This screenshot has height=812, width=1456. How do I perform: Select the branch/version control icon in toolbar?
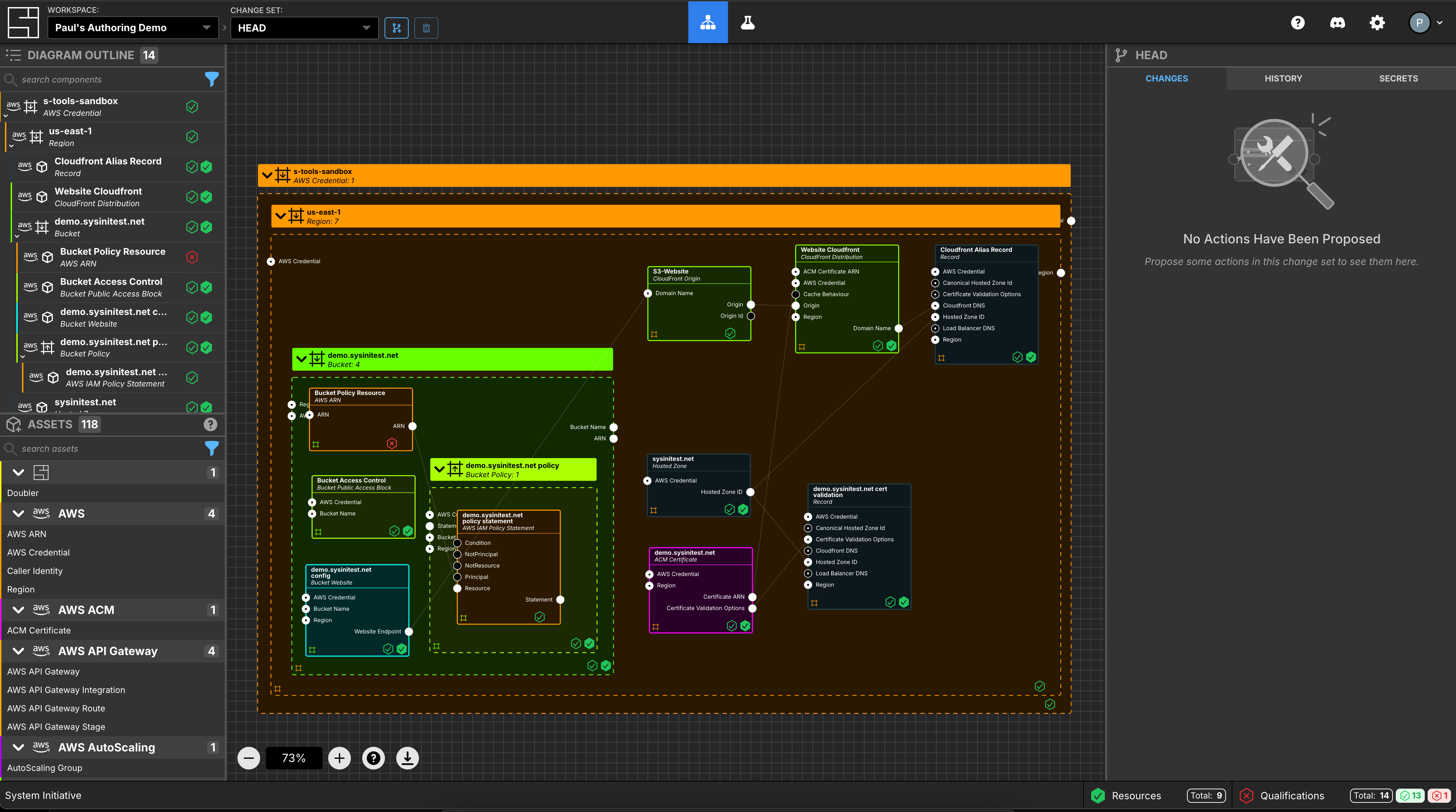[x=397, y=27]
